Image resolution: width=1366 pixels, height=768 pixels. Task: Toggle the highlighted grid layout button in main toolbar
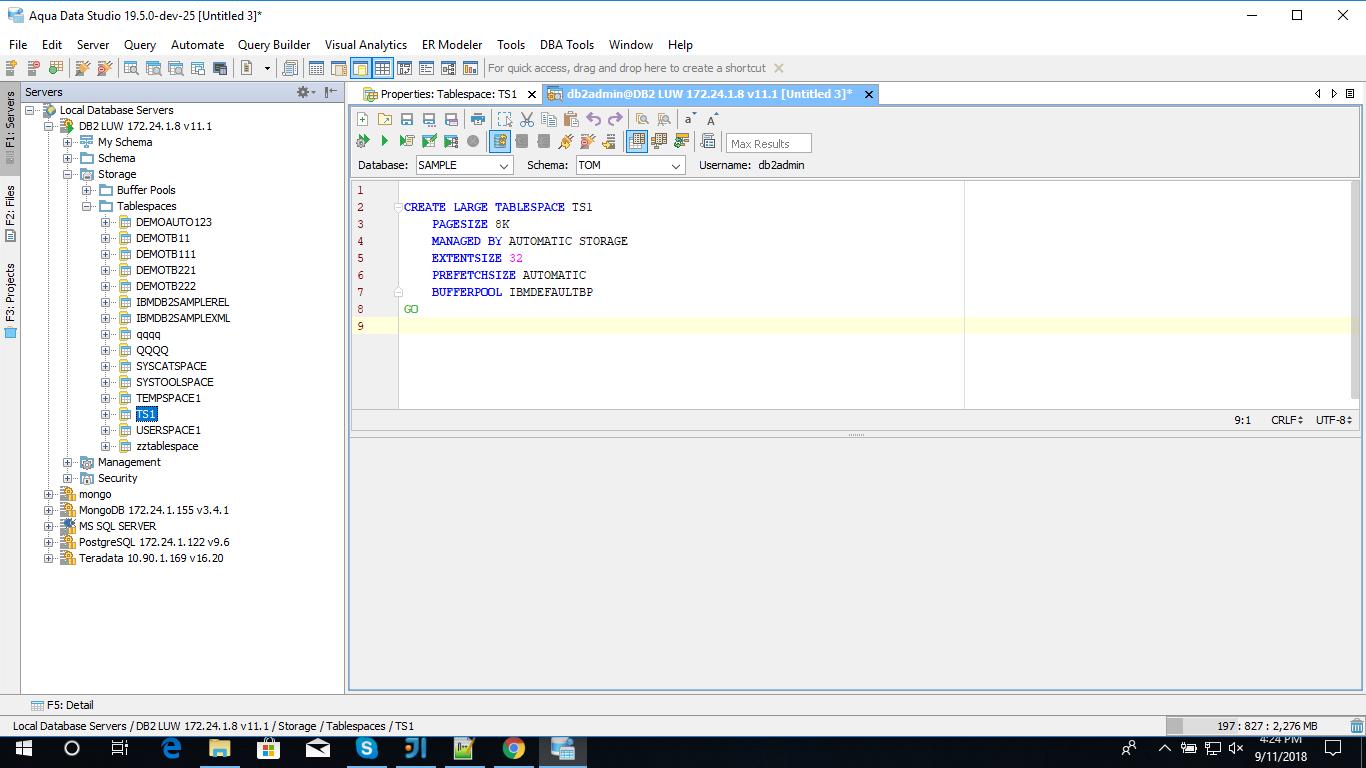coord(382,68)
